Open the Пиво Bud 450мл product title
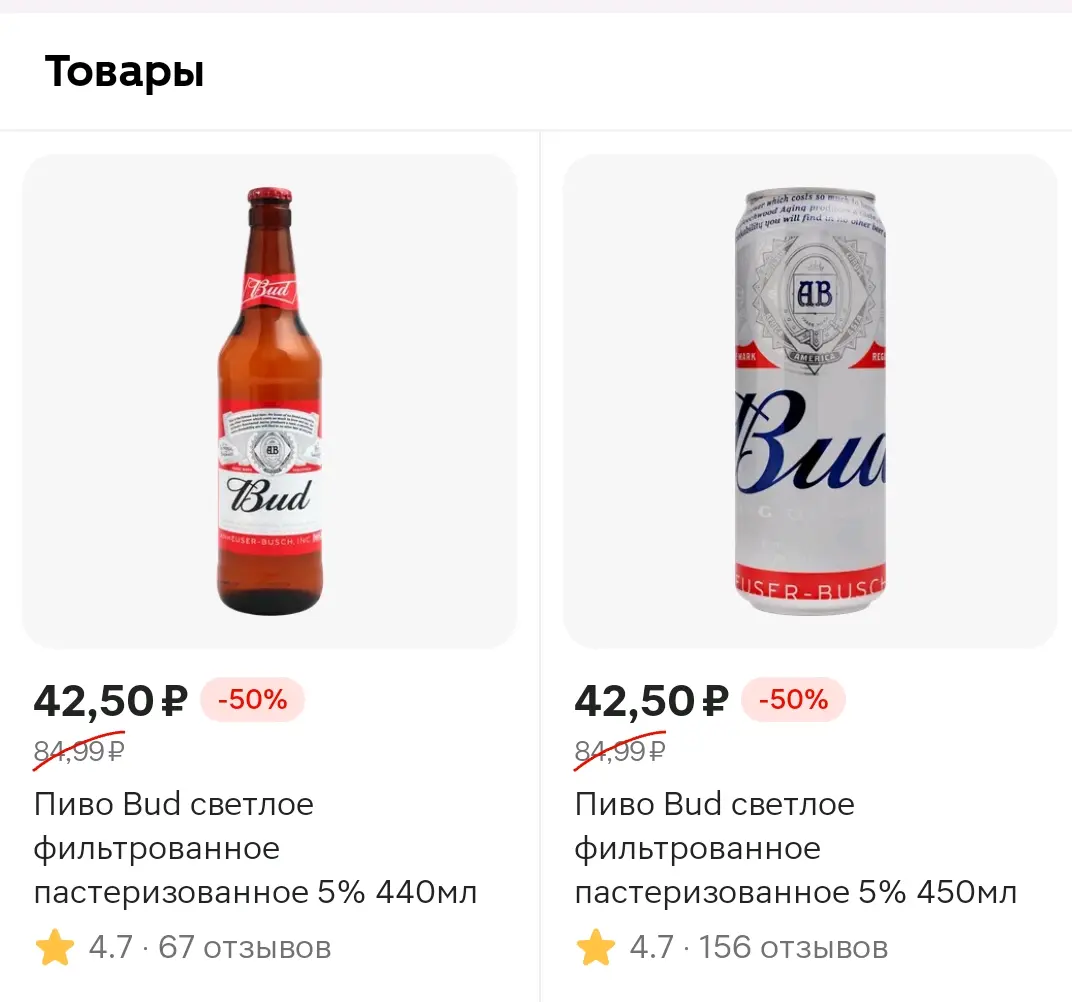This screenshot has height=1002, width=1072. pos(796,848)
